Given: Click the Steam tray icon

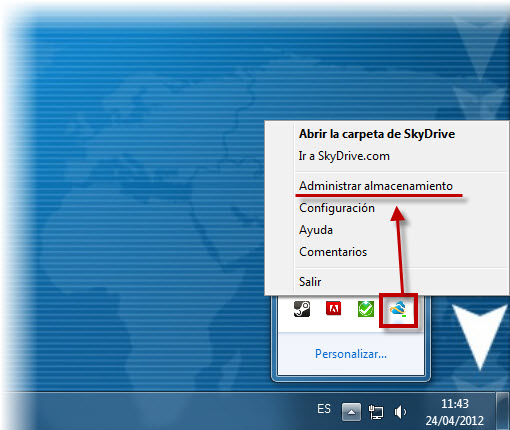Looking at the screenshot, I should (302, 309).
